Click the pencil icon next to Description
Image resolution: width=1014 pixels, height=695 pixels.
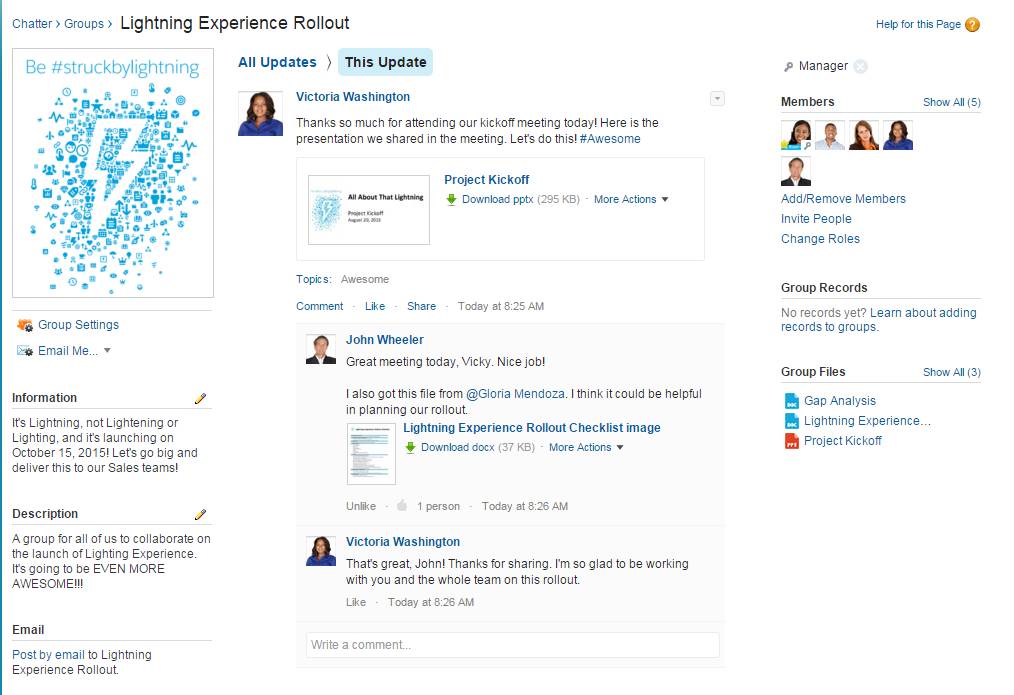pyautogui.click(x=200, y=515)
